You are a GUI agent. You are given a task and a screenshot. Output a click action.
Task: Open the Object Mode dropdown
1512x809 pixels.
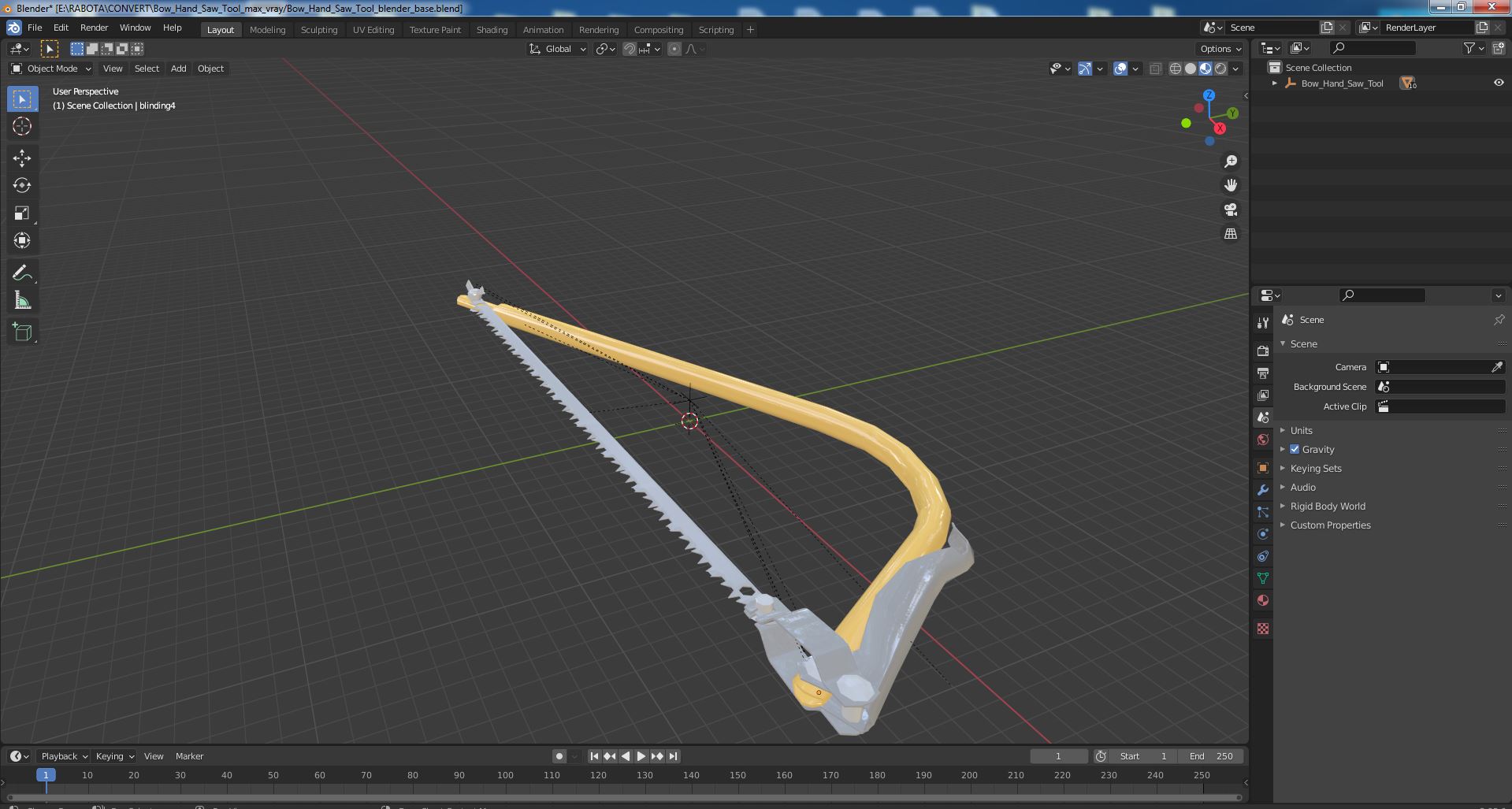[51, 69]
